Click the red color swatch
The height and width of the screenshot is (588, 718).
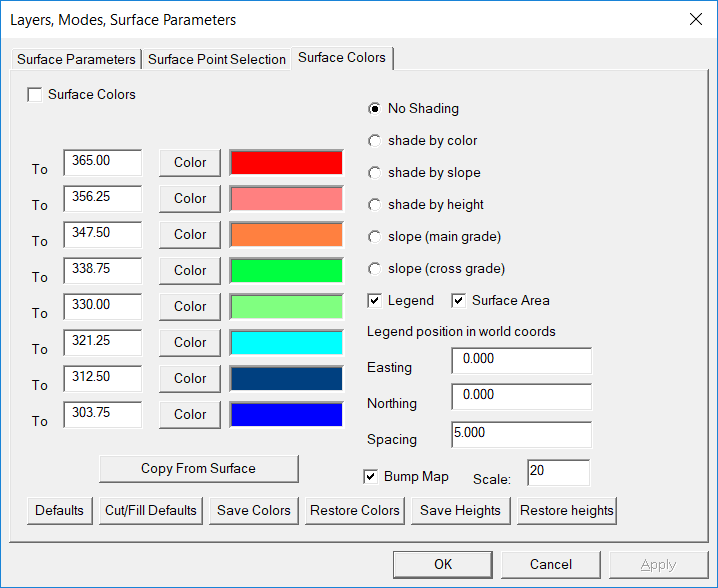286,162
